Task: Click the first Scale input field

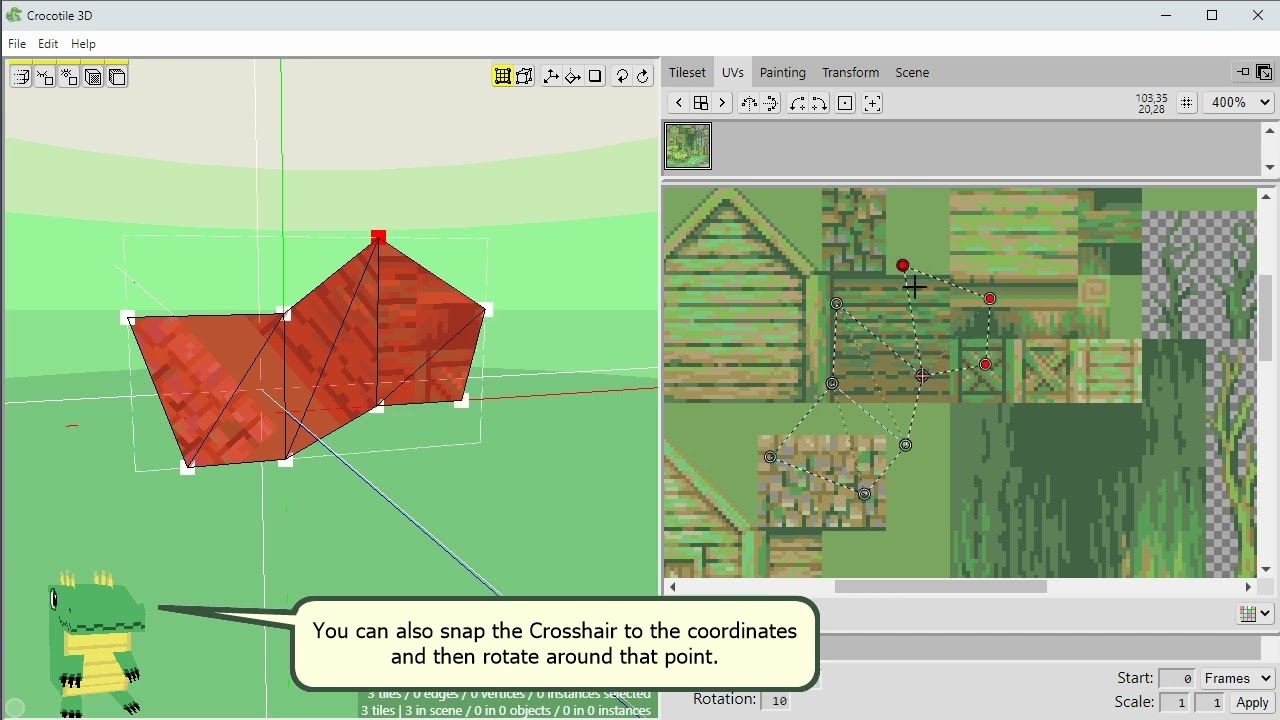Action: pos(1176,703)
